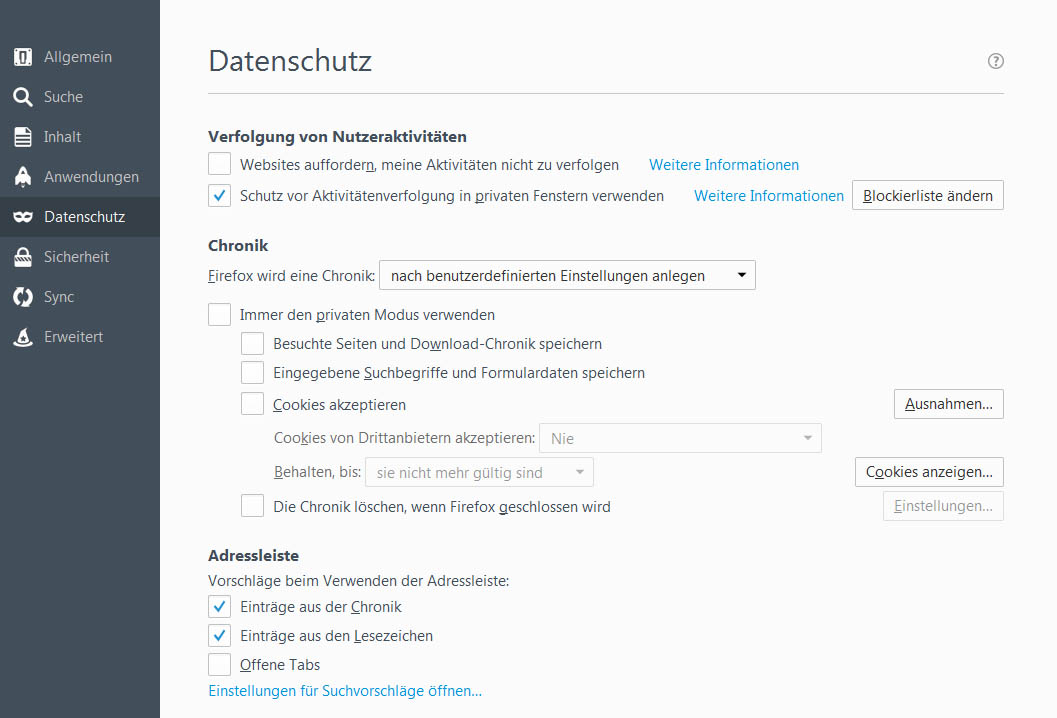Open 'Einstellungen für Suchvorschläge öffnen...' link
Viewport: 1057px width, 718px height.
[x=345, y=691]
